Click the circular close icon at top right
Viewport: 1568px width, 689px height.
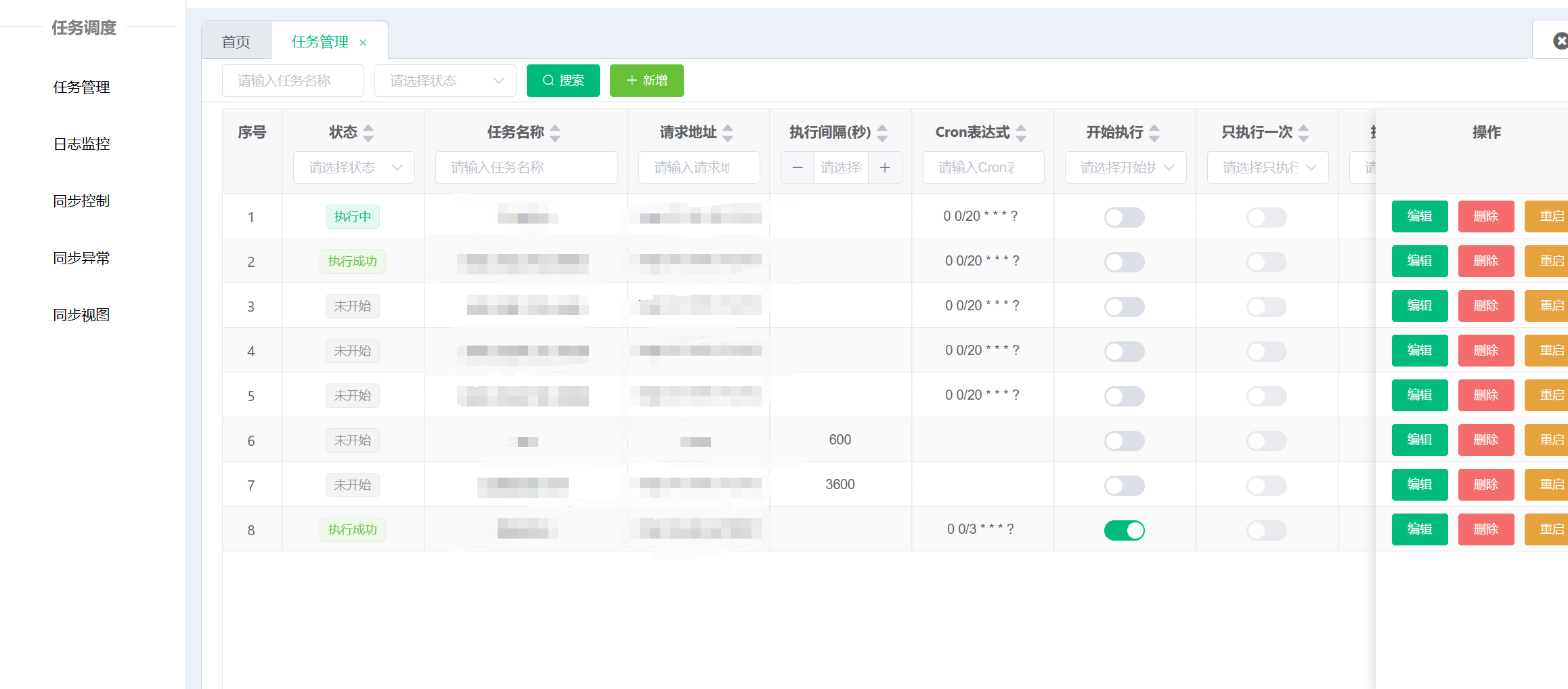coord(1560,41)
